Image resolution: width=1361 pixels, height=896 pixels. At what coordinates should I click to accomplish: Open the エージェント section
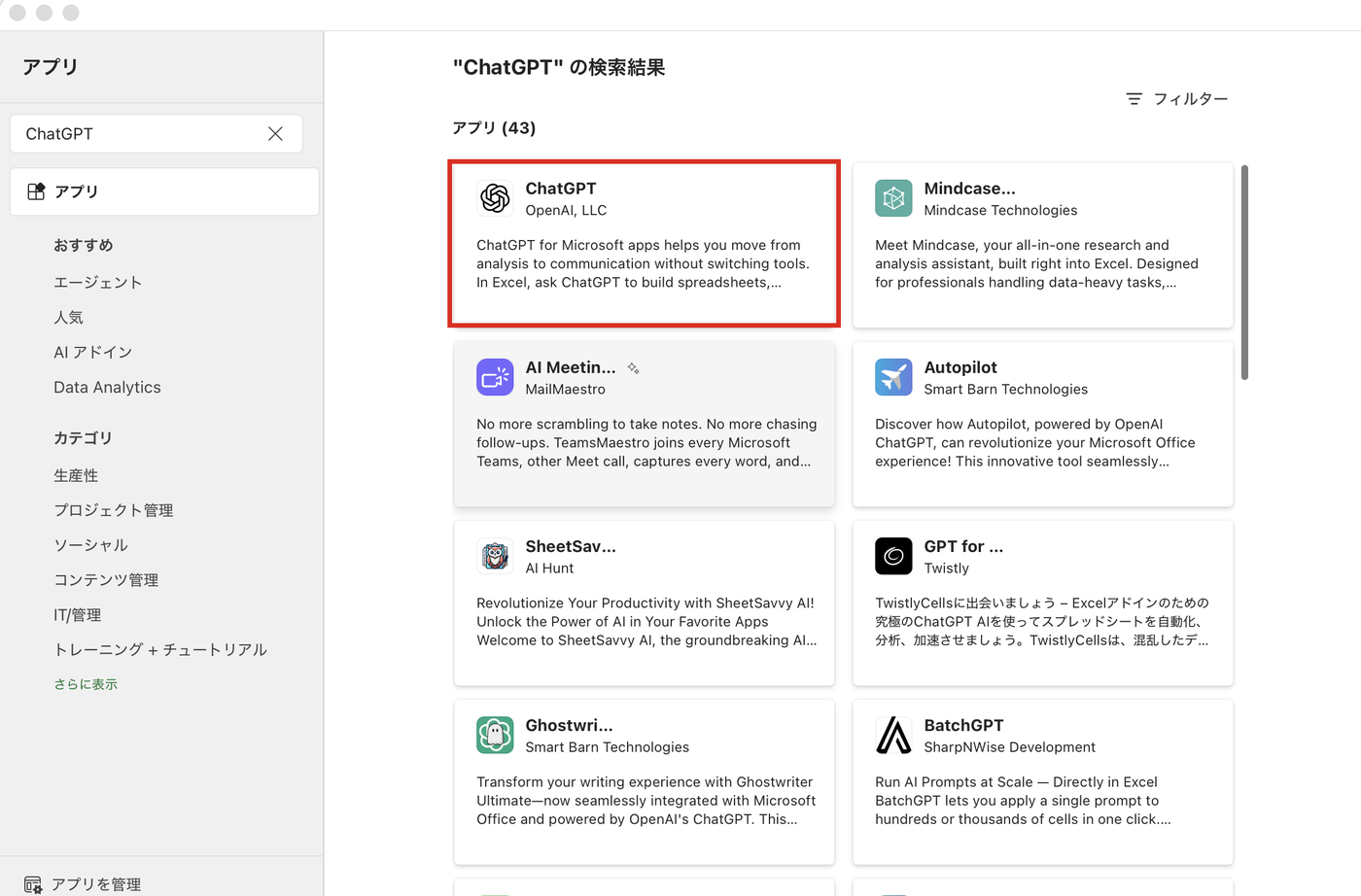point(98,282)
